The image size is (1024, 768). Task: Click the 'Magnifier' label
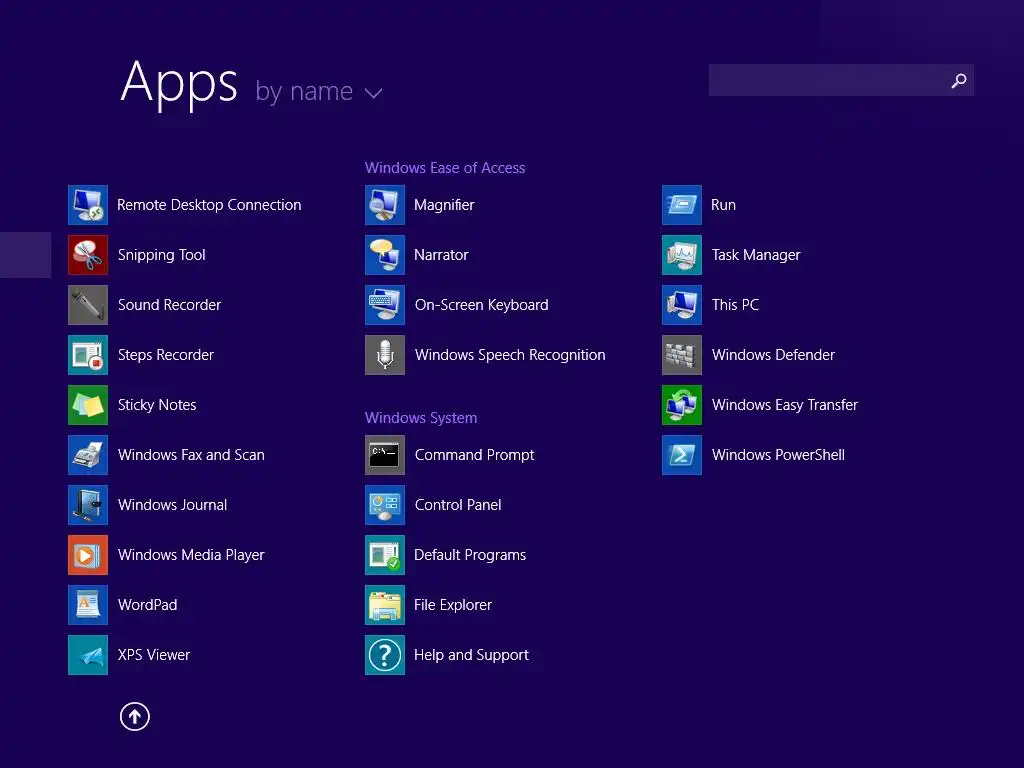point(444,205)
